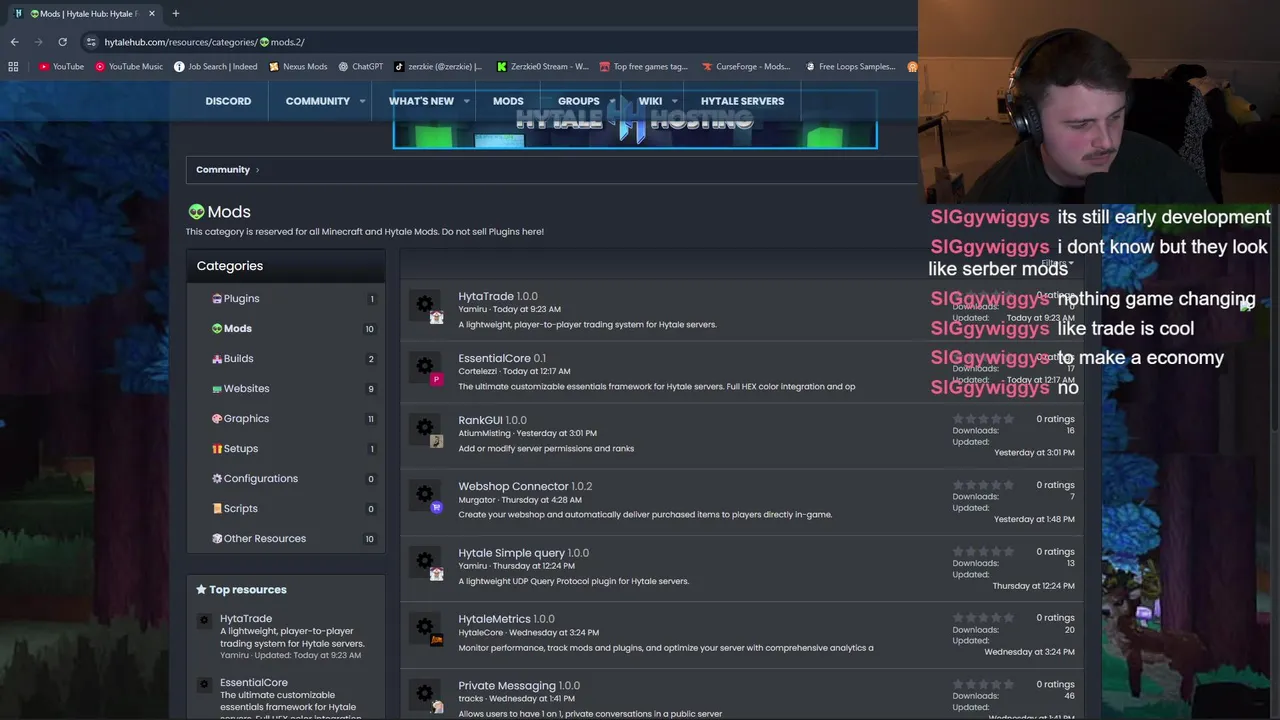
Task: Open the Discord nav item
Action: pos(228,101)
